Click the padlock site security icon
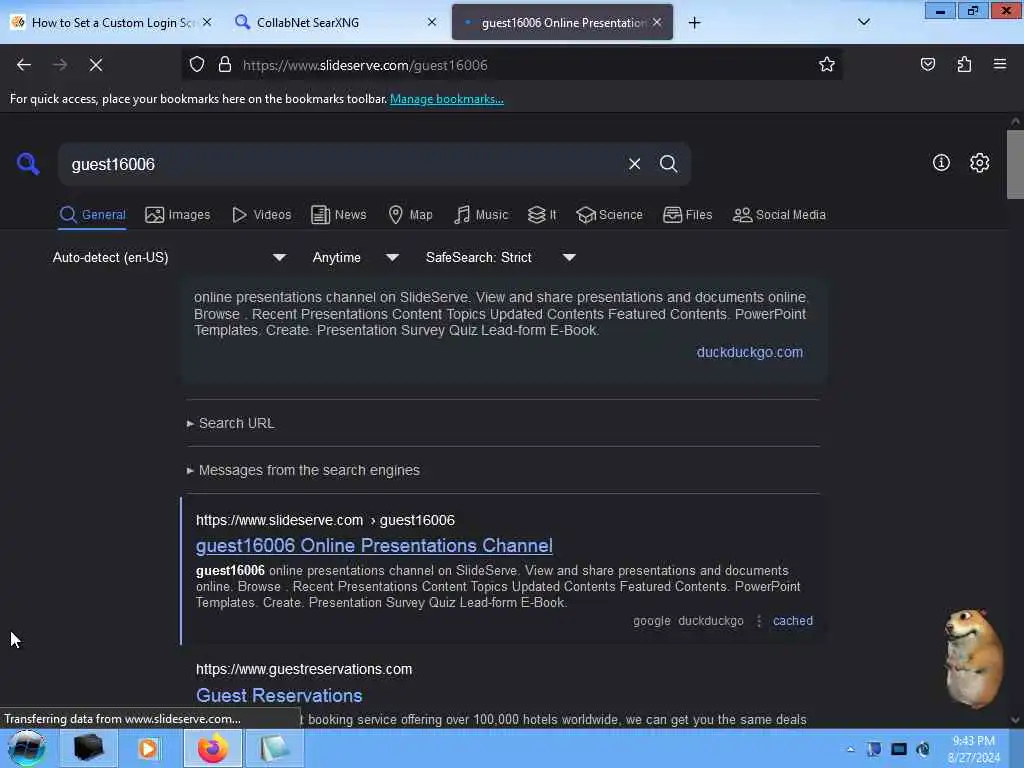Viewport: 1024px width, 768px height. pos(225,65)
